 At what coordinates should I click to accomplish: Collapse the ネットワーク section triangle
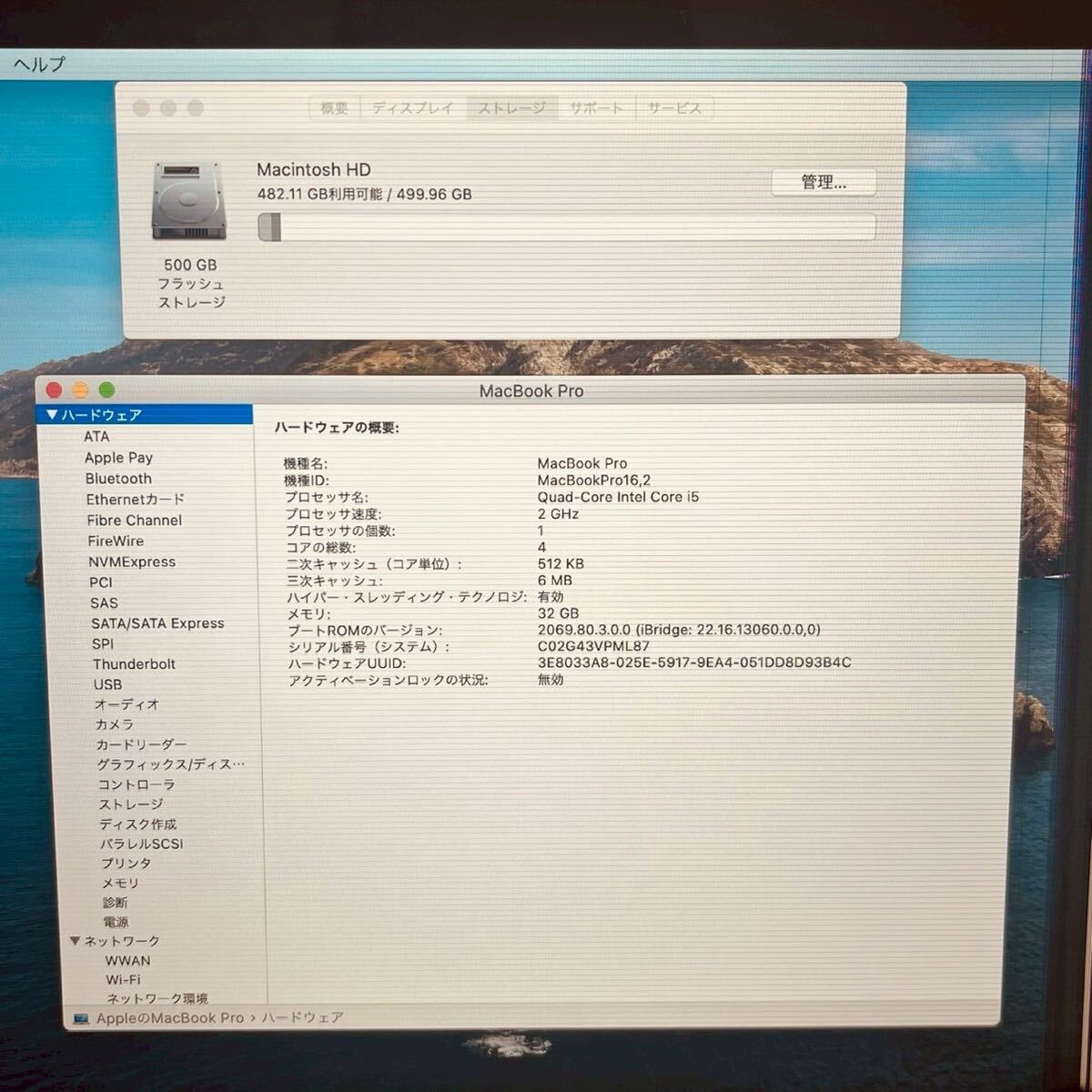tap(75, 941)
